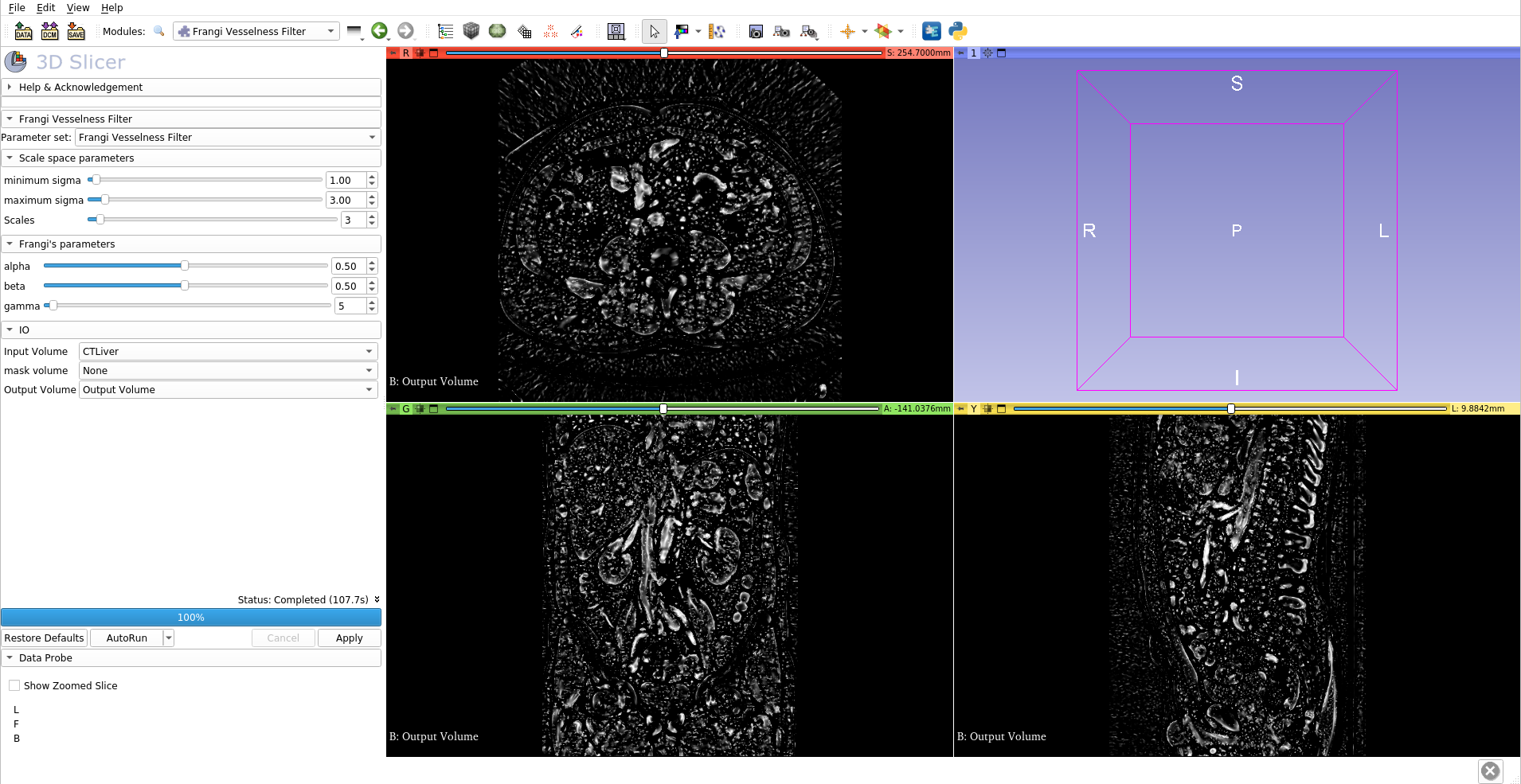Pin the red slice view controls
This screenshot has height=784, width=1521.
[x=394, y=53]
